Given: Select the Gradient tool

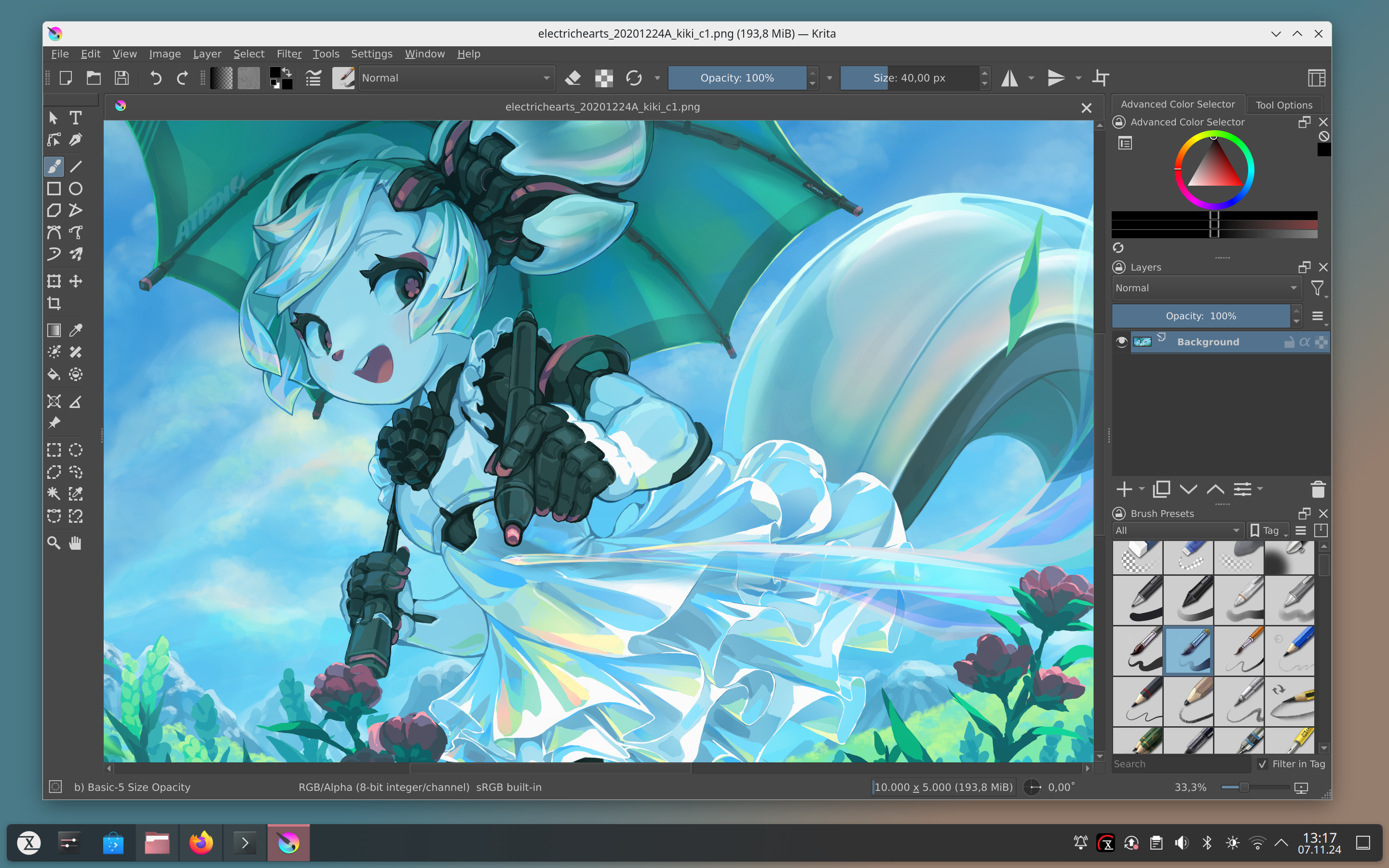Looking at the screenshot, I should (54, 330).
